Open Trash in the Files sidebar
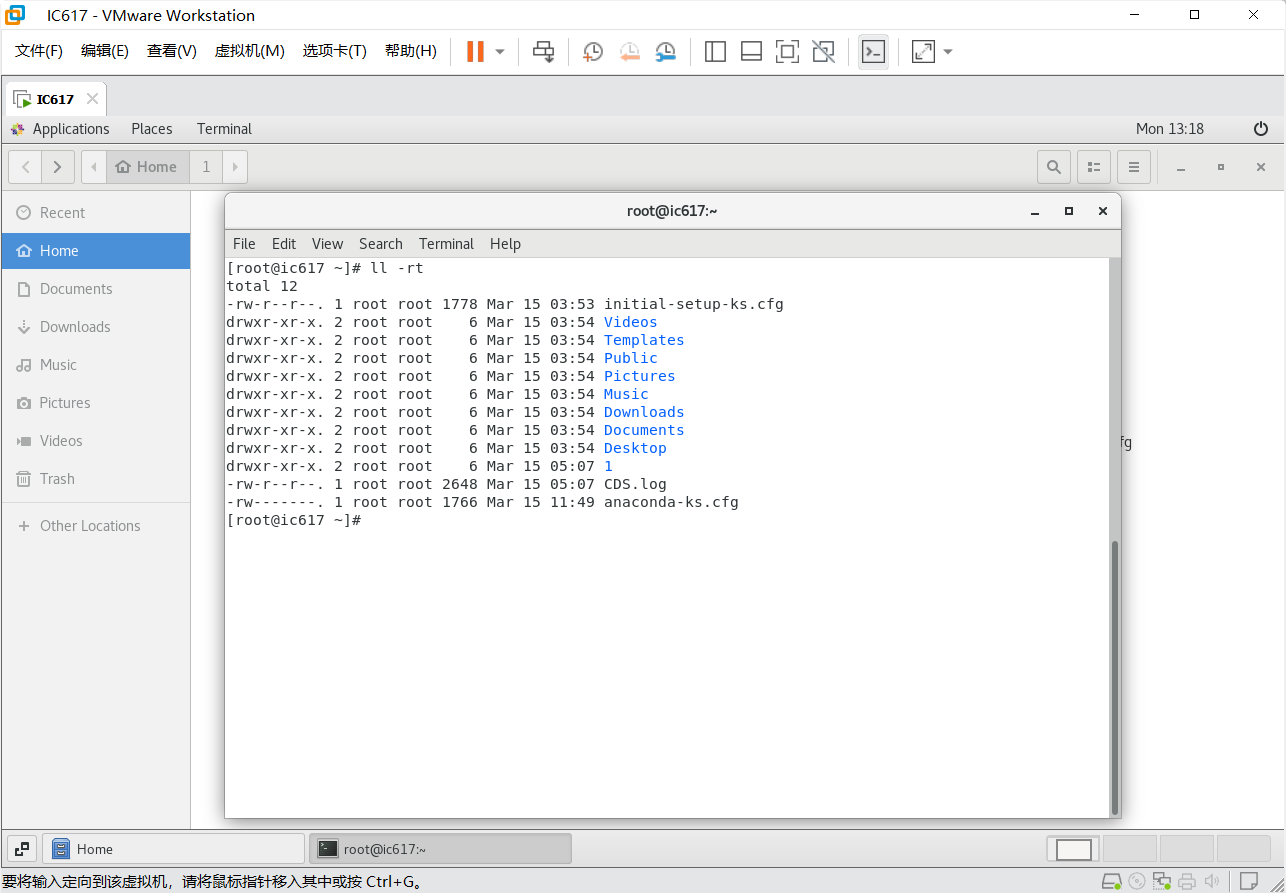Image resolution: width=1286 pixels, height=893 pixels. (95, 479)
